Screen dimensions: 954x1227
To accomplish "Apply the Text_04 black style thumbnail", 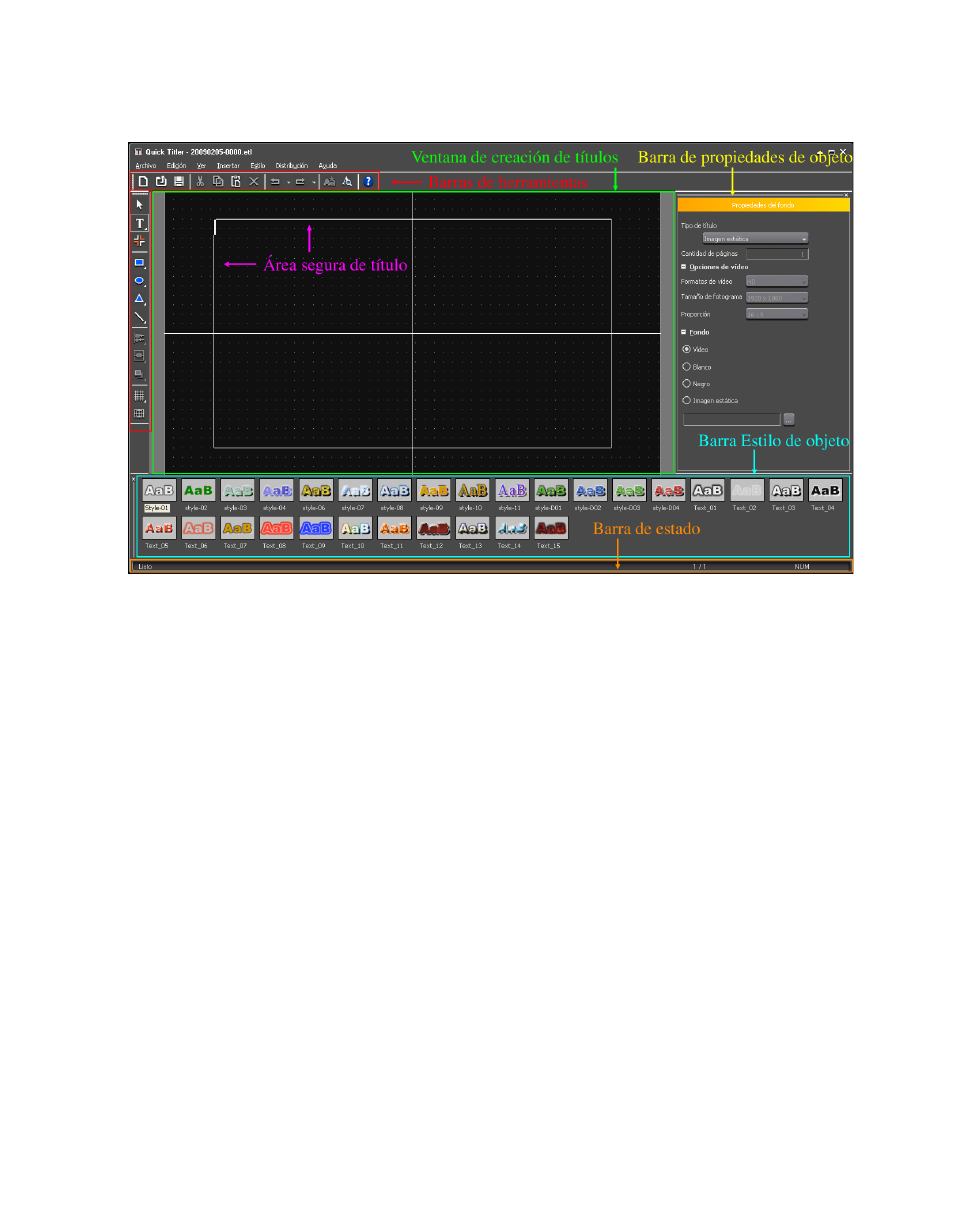I will [x=825, y=490].
